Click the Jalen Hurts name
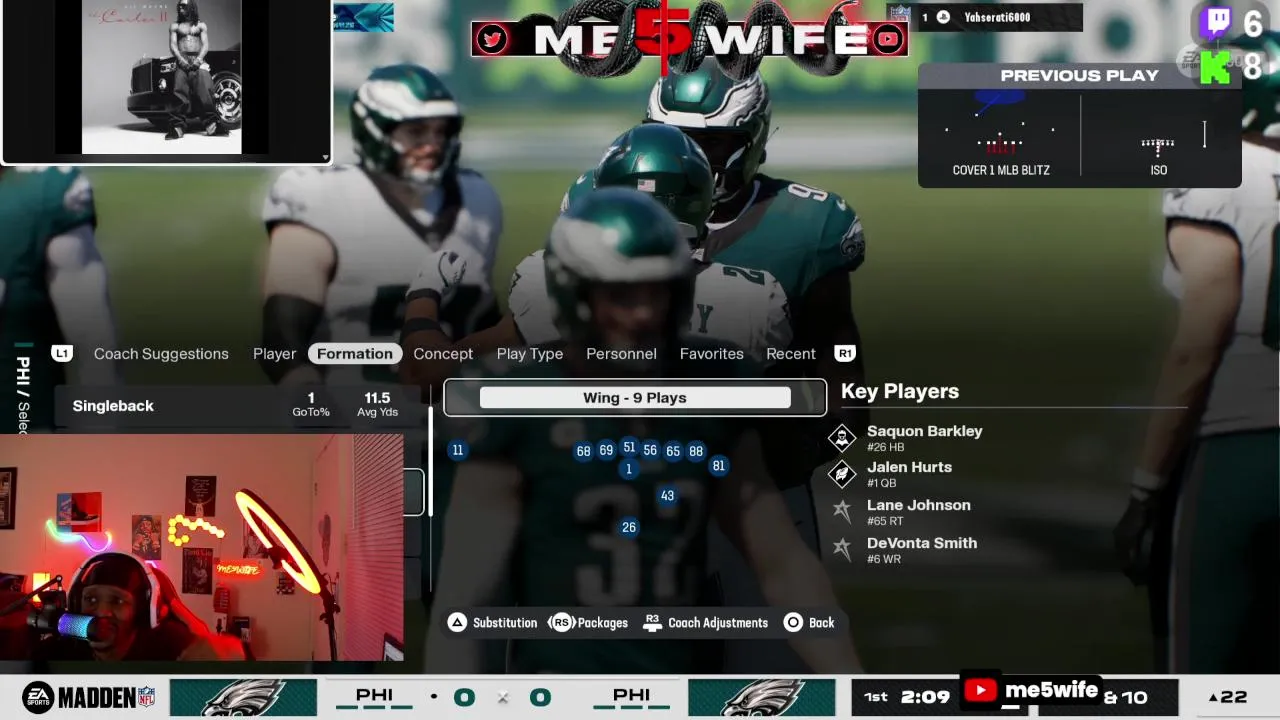This screenshot has height=720, width=1280. tap(909, 467)
